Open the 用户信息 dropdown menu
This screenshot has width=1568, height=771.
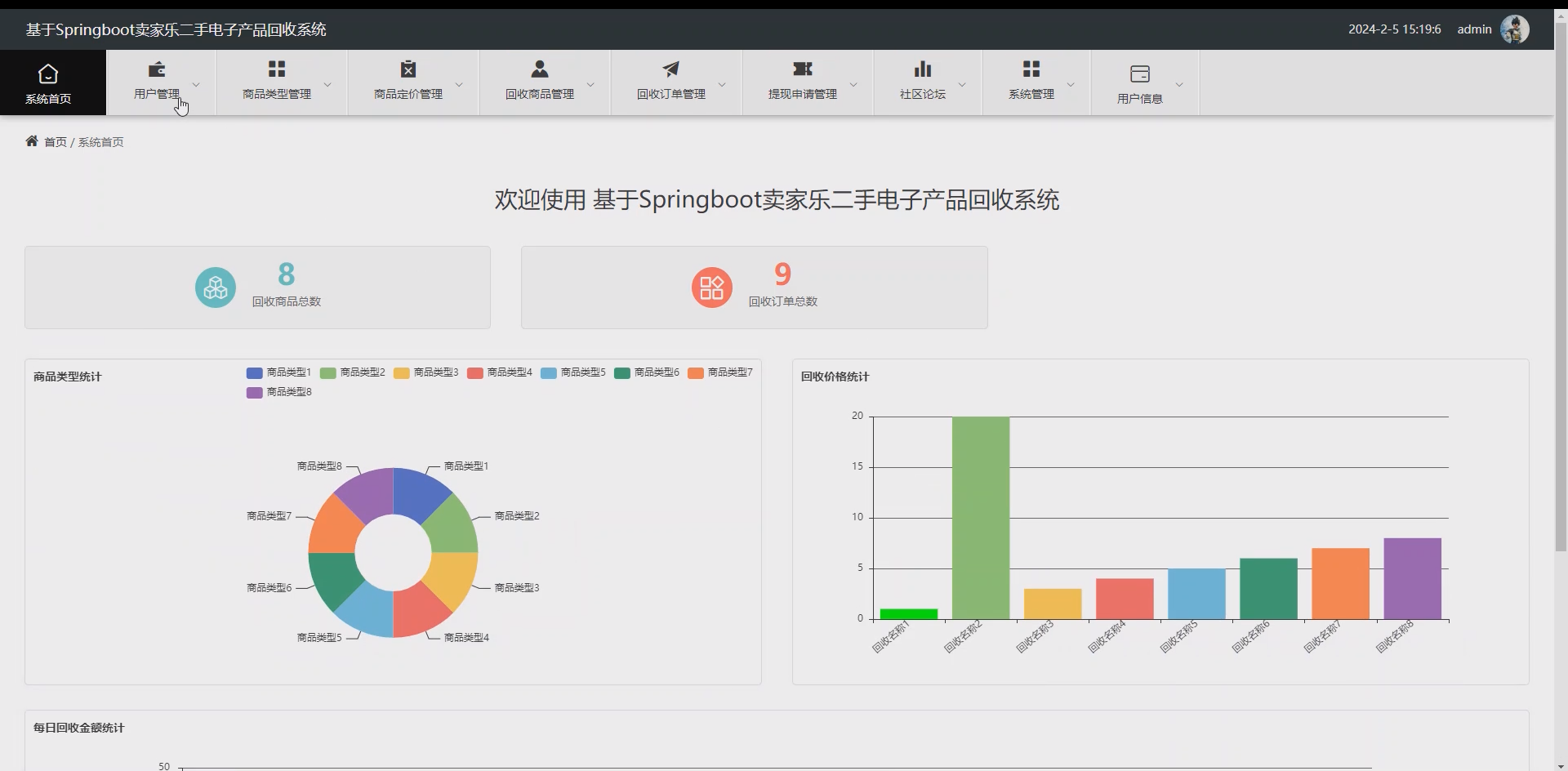tap(1179, 83)
